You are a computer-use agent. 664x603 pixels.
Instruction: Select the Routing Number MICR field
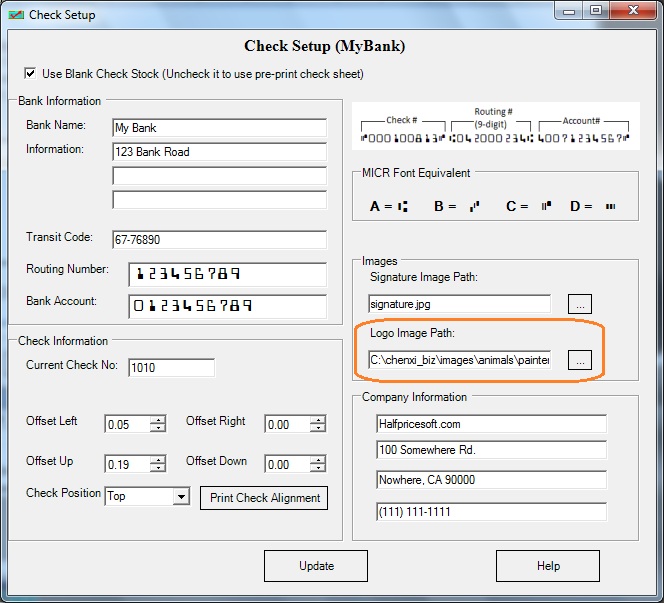[228, 274]
